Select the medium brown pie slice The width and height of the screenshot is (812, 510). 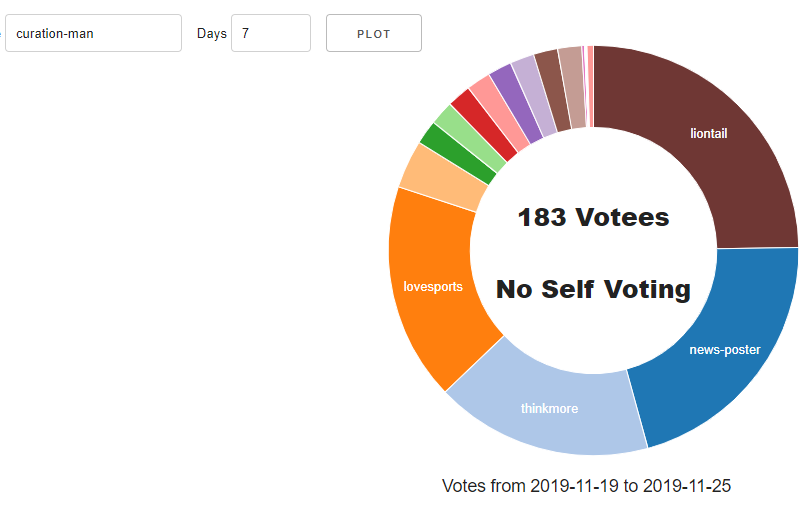click(552, 91)
